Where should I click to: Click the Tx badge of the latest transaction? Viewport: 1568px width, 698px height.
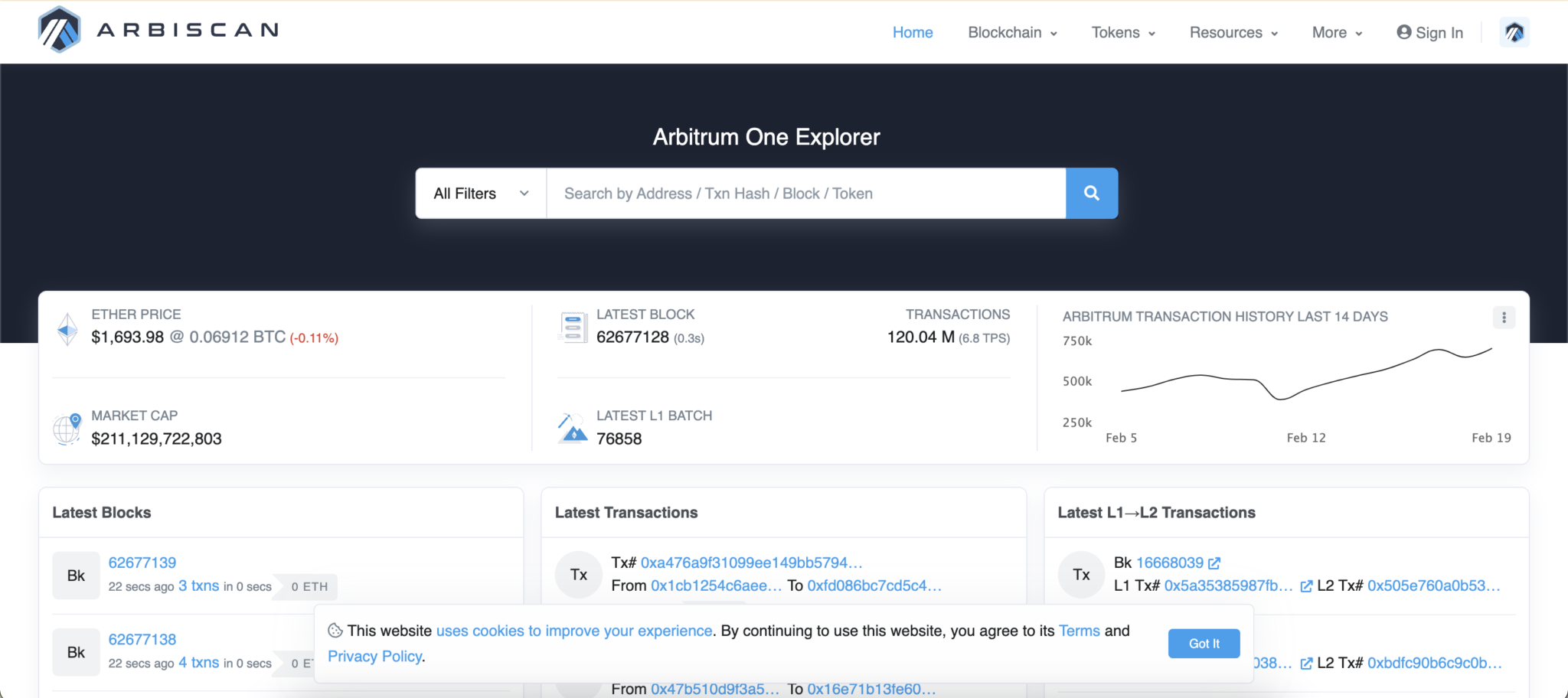click(579, 574)
